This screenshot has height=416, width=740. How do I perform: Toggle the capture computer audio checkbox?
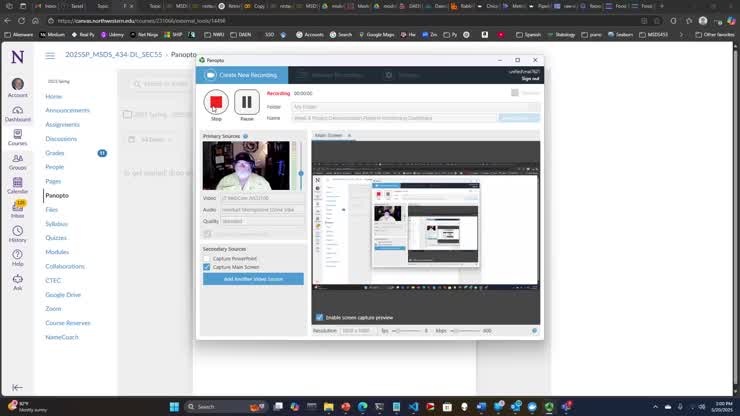208,234
